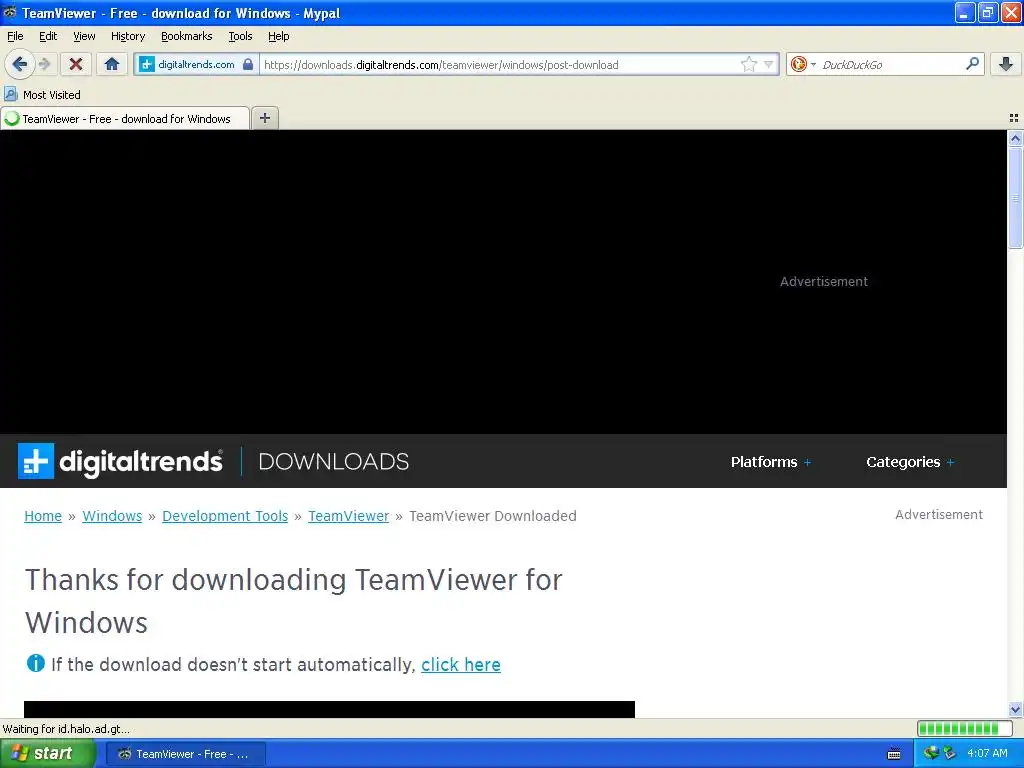Open the View menu
Screen dimensions: 1024x768
point(84,36)
